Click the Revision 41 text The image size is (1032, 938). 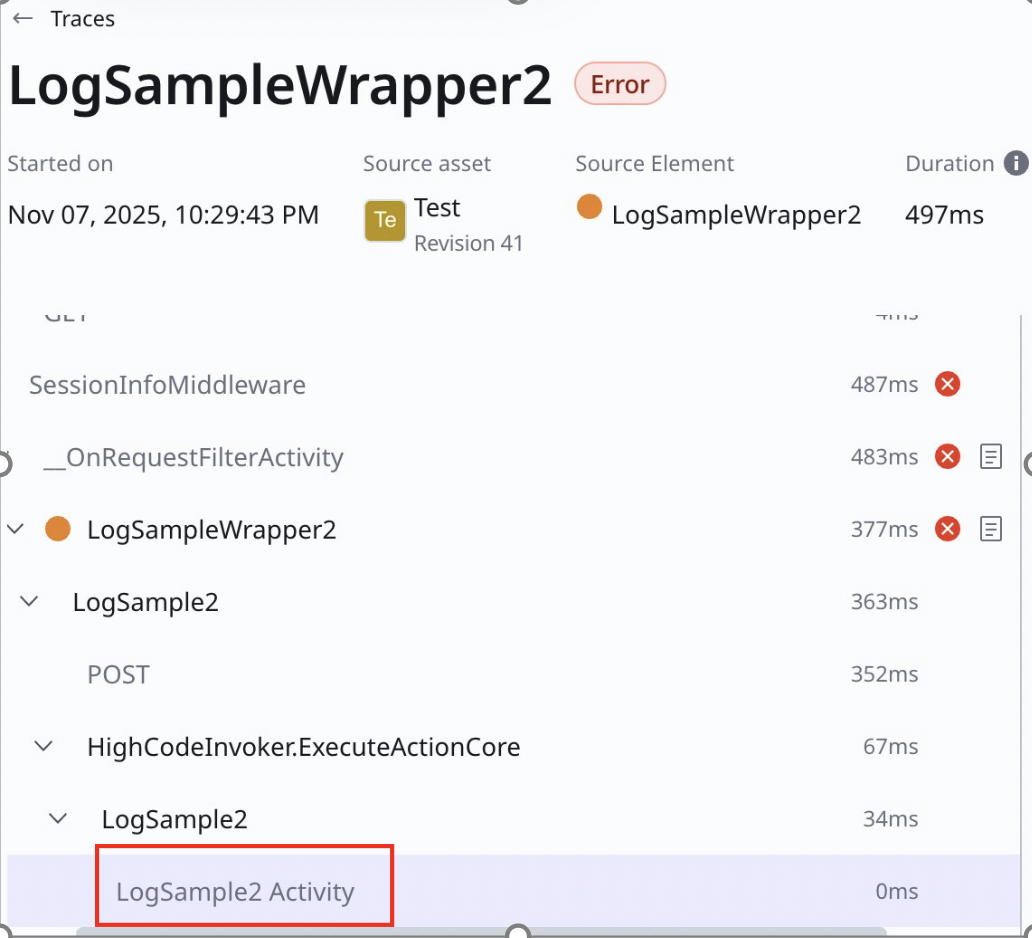point(469,244)
